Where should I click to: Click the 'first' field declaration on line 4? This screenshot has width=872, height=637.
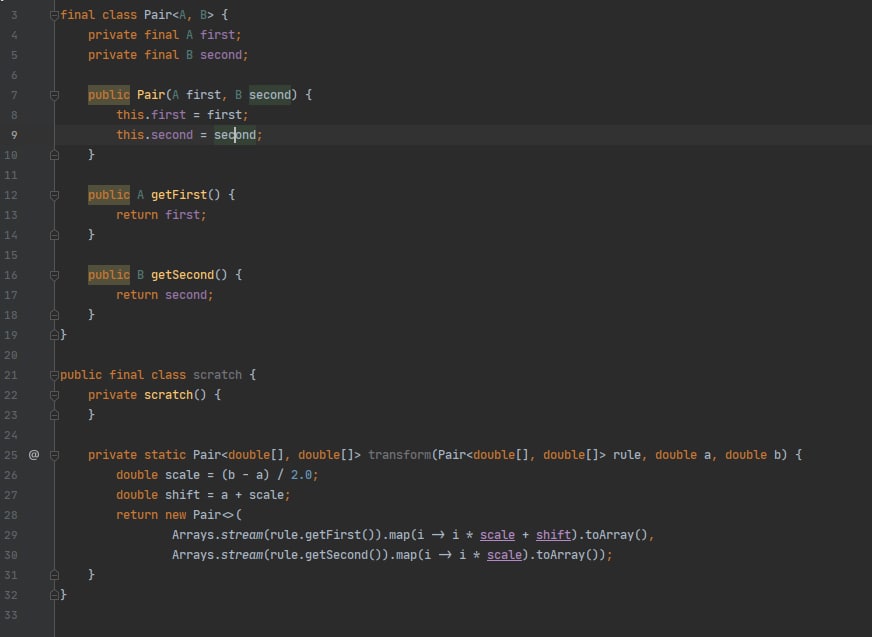pos(217,35)
